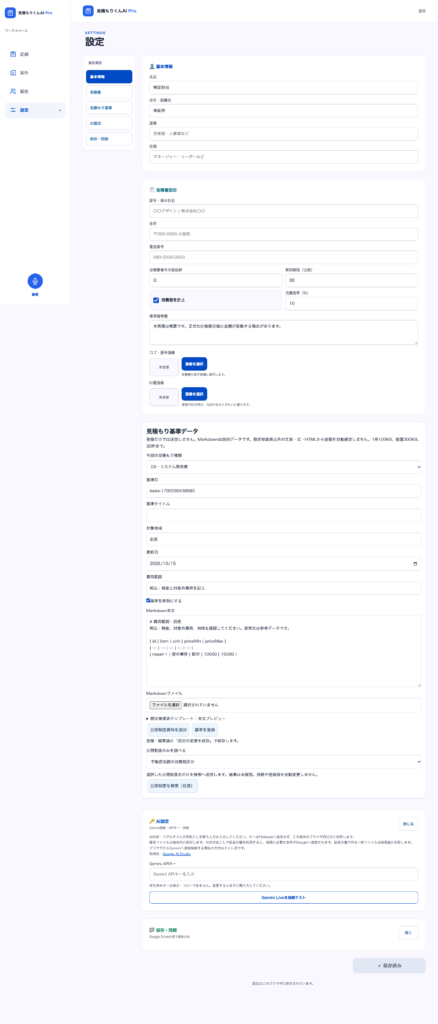Click the 部署 field with 営業部 placeholder
Viewport: 438px width, 1024px height.
(x=283, y=133)
